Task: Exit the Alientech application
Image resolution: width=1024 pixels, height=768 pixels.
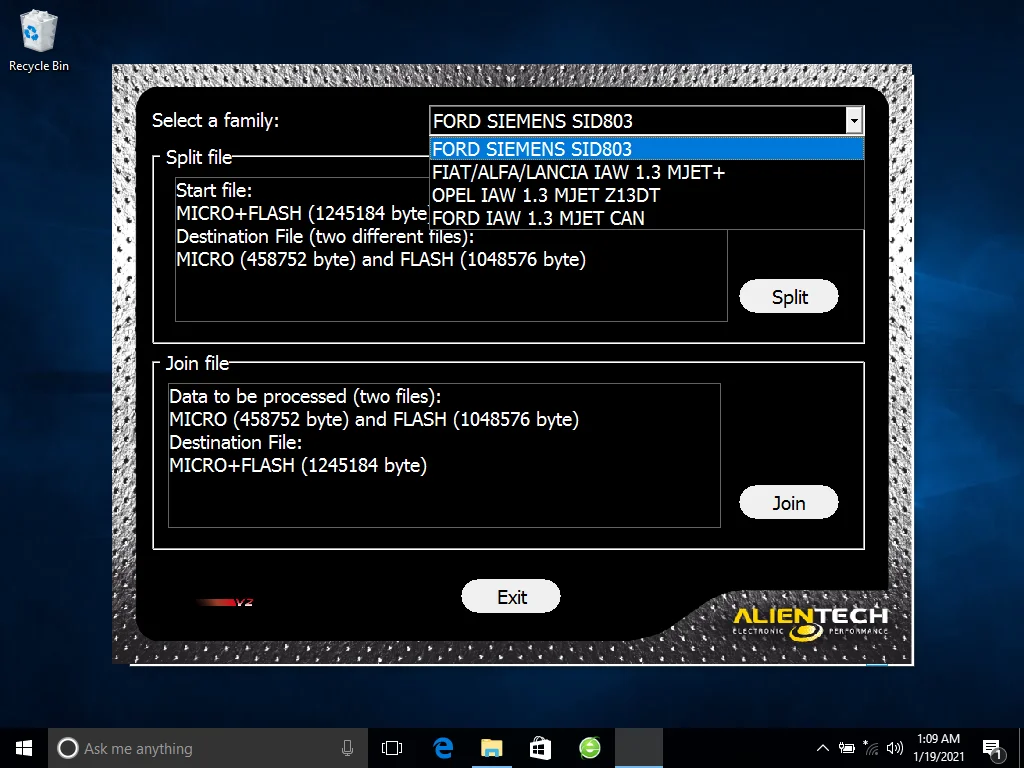Action: point(511,596)
